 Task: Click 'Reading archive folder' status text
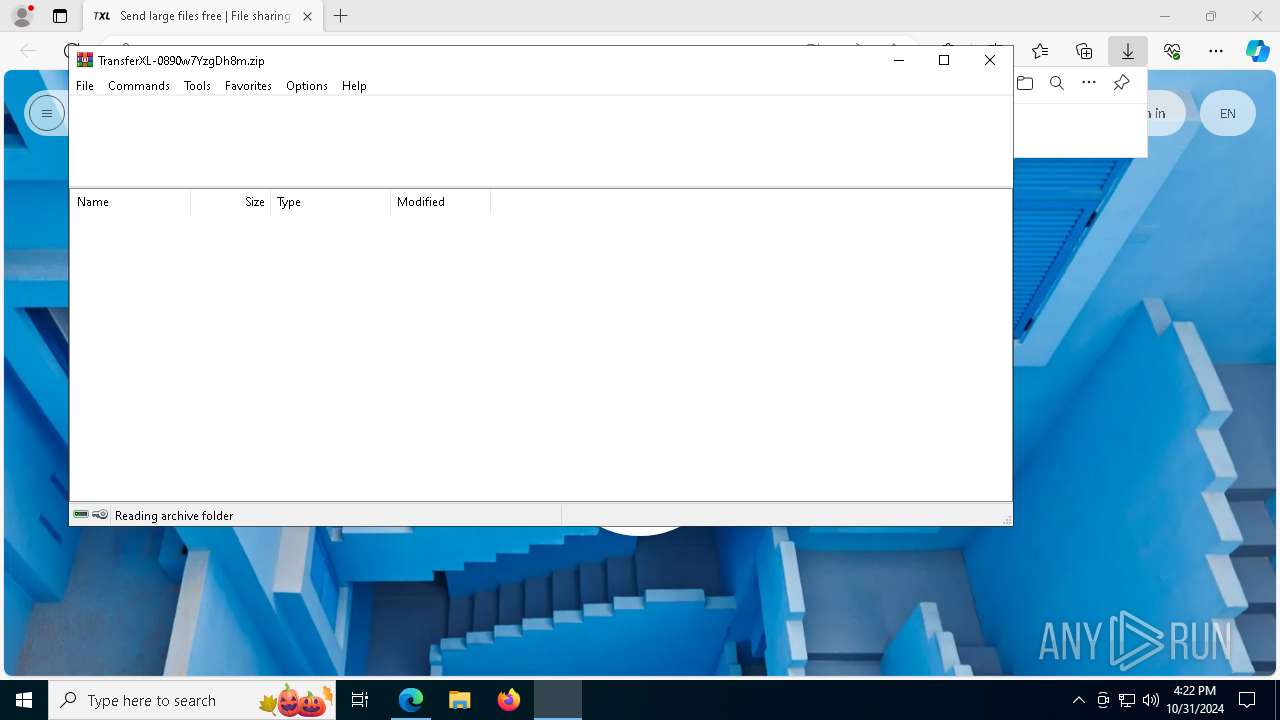tap(174, 516)
